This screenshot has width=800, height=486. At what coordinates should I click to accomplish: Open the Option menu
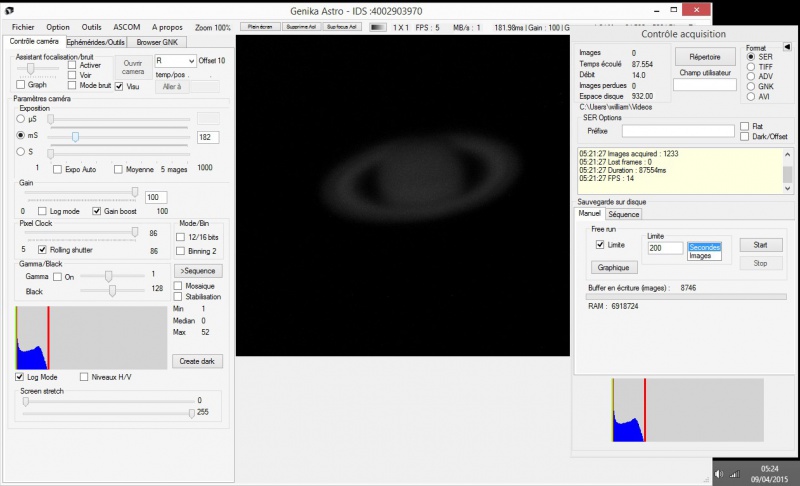pos(58,27)
